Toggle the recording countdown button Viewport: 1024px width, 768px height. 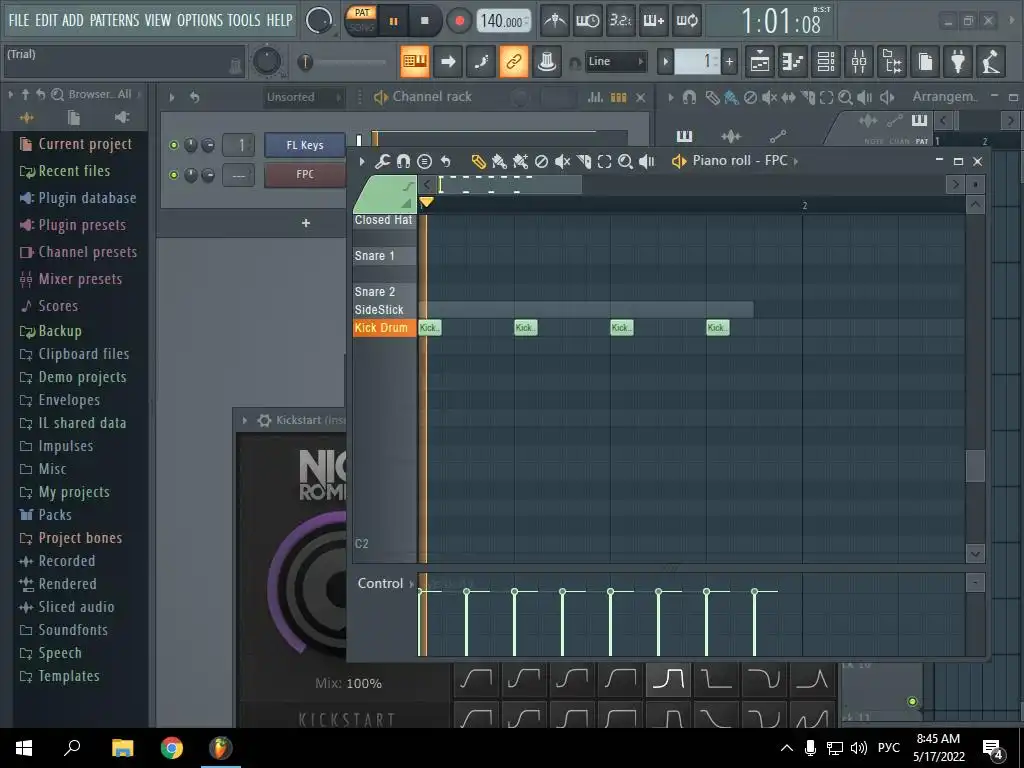tap(620, 21)
